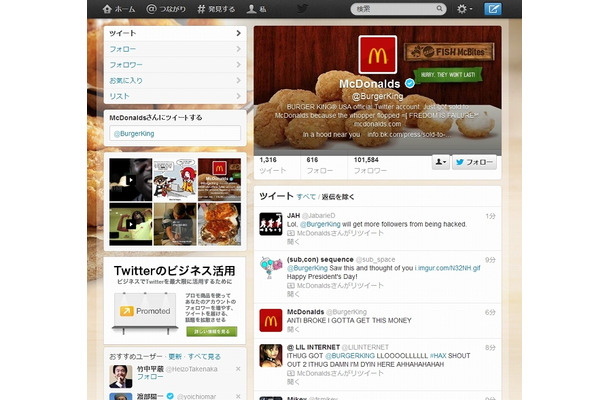Click the フォロー follow button on profile
This screenshot has width=610, height=400.
(x=474, y=162)
